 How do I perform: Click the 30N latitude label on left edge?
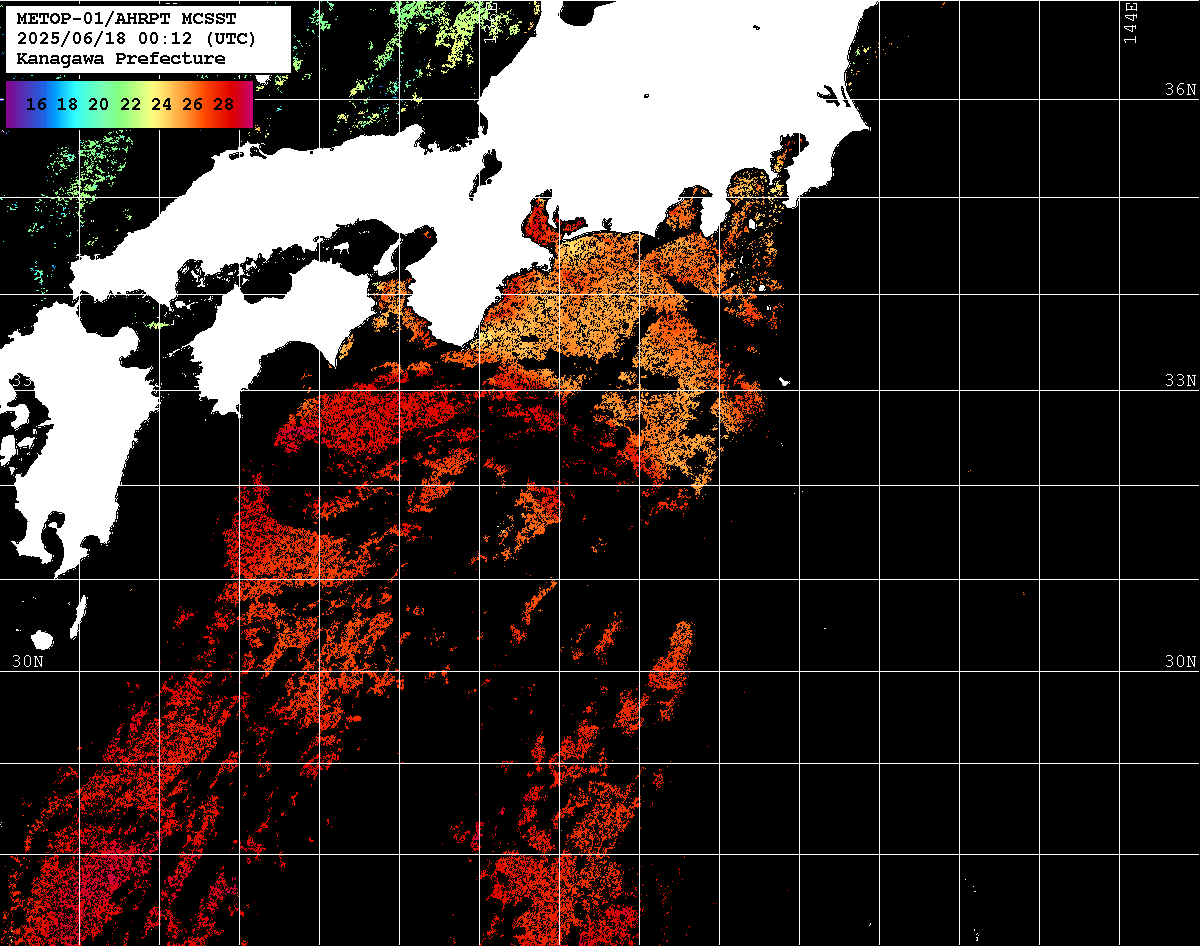(27, 662)
